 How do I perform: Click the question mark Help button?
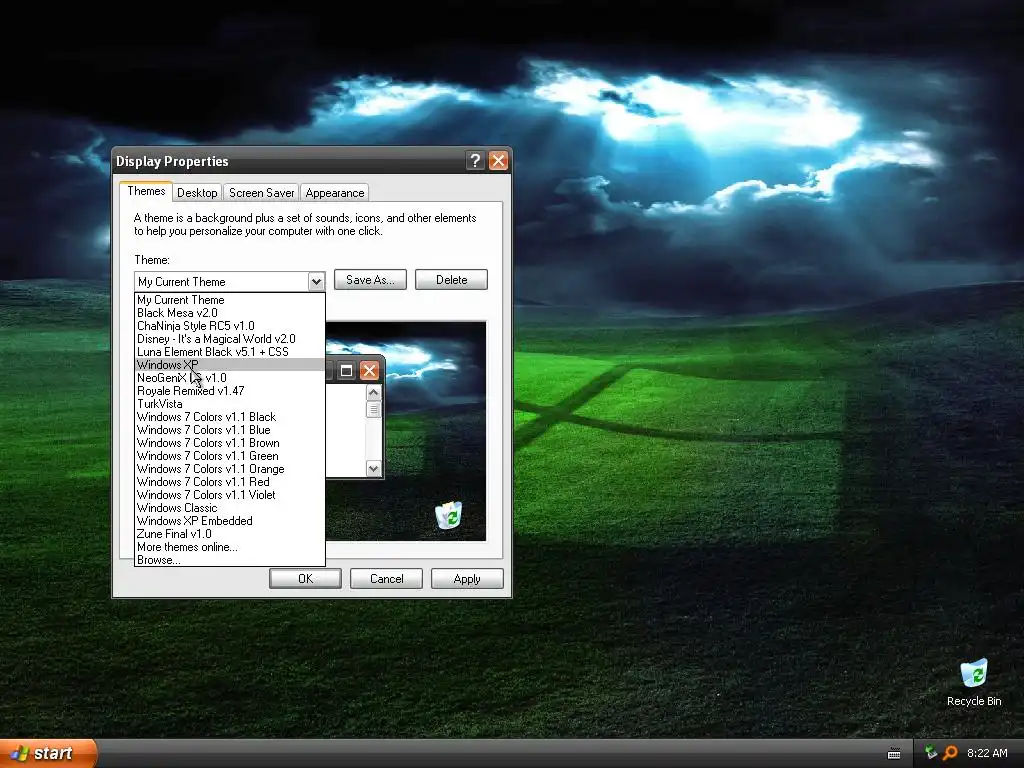tap(475, 161)
